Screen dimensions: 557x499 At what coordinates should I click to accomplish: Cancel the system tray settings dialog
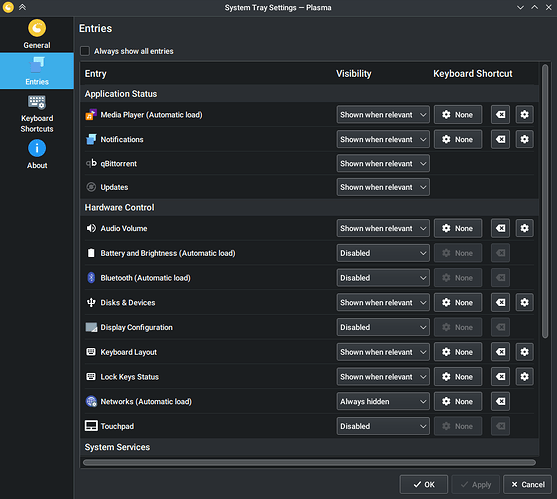528,484
